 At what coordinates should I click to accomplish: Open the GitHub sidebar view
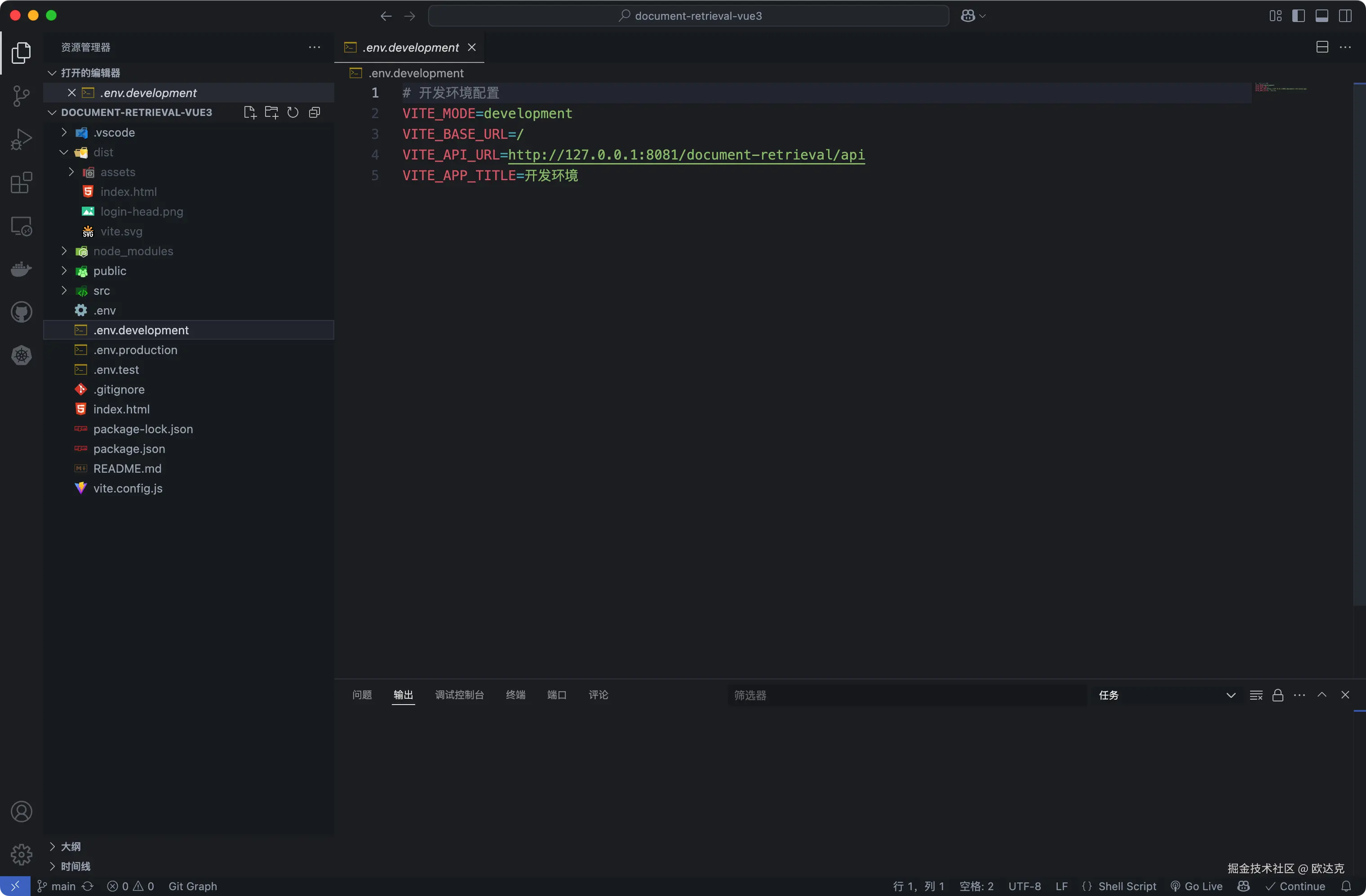[21, 312]
